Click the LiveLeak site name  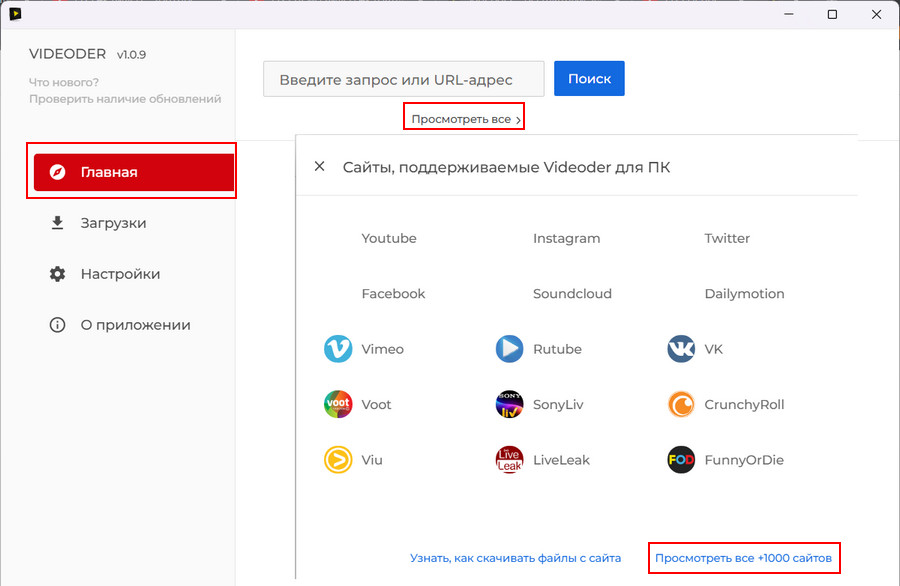pos(561,460)
